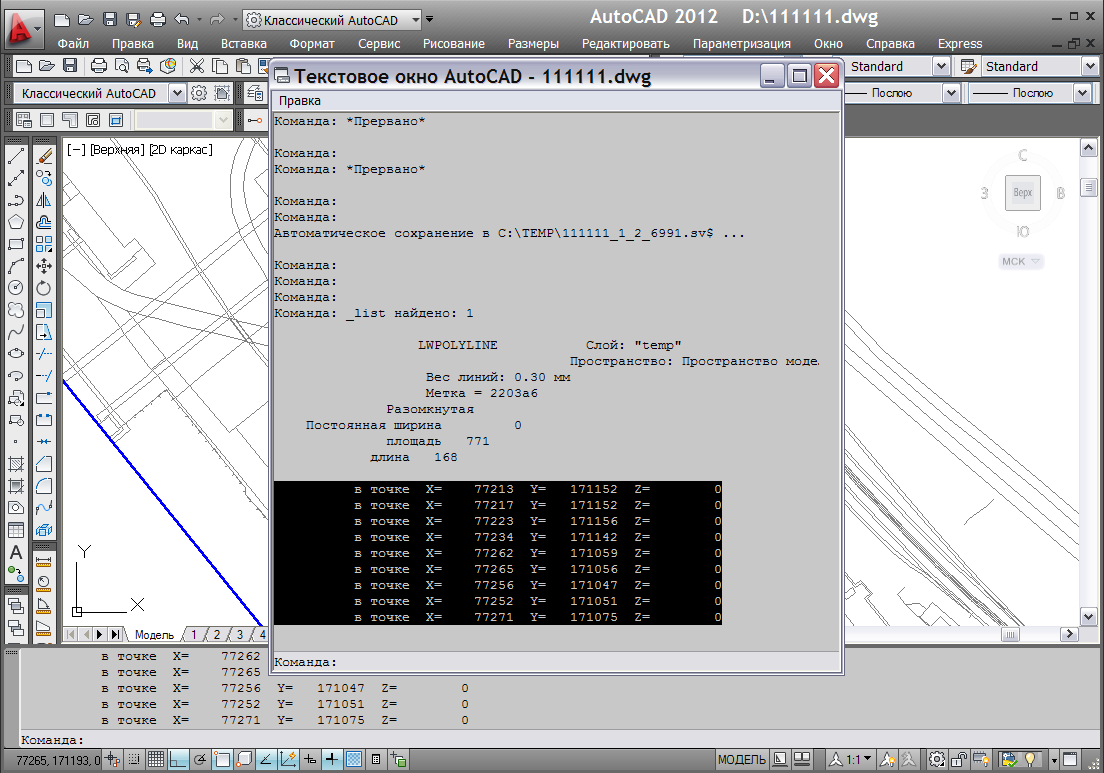The width and height of the screenshot is (1104, 773).
Task: Toggle lineweight display in status bar
Action: (x=331, y=760)
